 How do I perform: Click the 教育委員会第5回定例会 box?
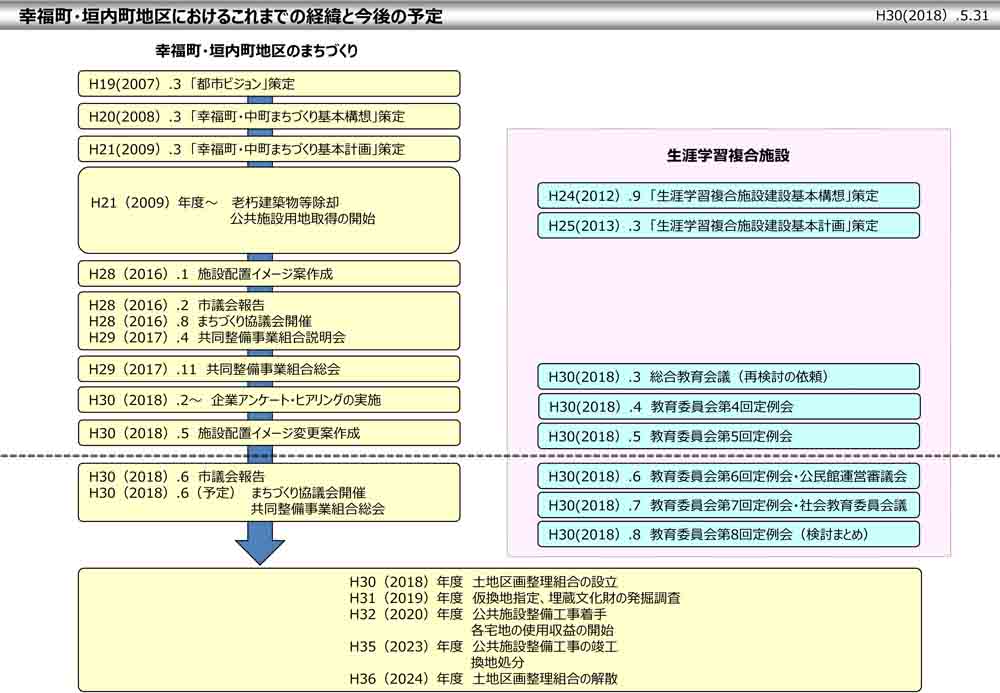(728, 436)
